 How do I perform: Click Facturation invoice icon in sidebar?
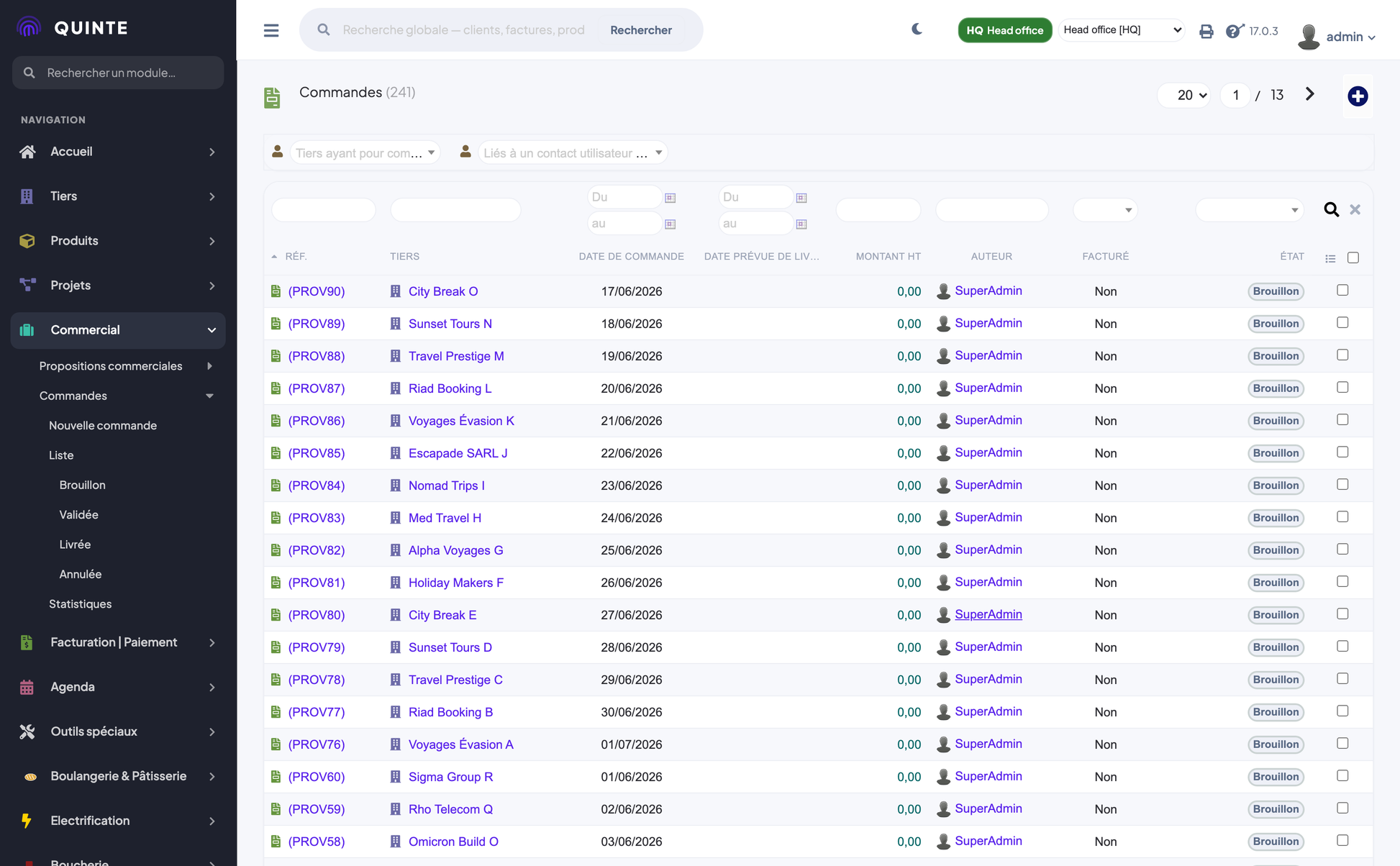tap(27, 642)
